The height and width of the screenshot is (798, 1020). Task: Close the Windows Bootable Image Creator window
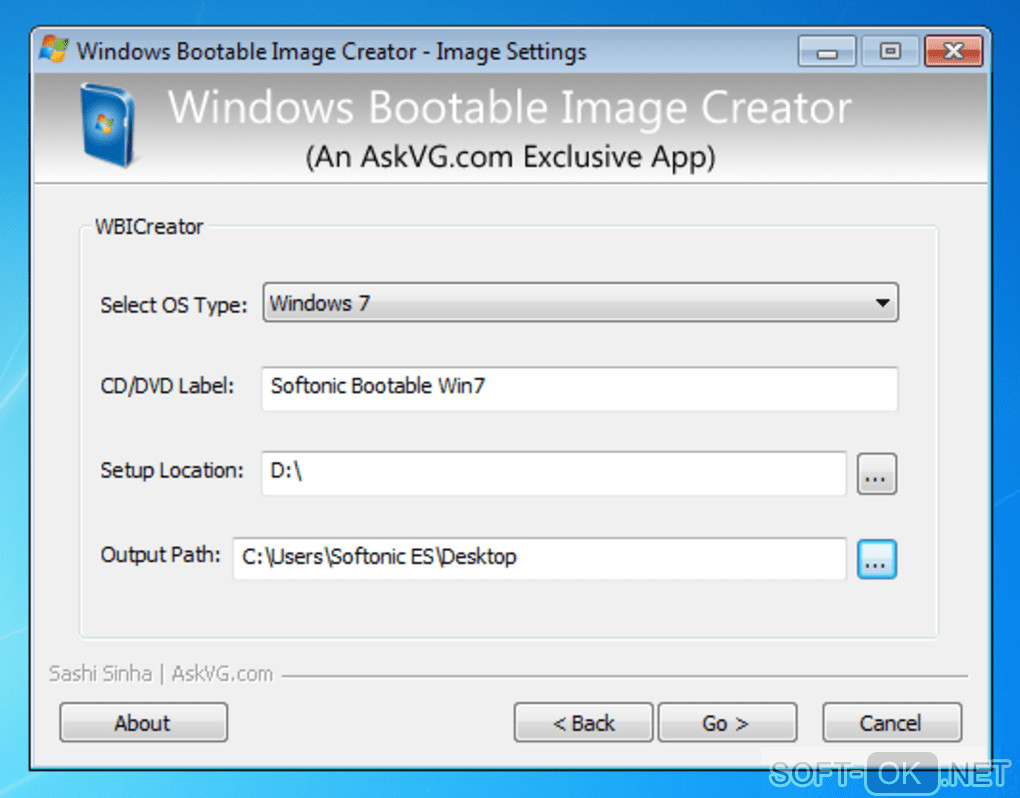[x=953, y=51]
